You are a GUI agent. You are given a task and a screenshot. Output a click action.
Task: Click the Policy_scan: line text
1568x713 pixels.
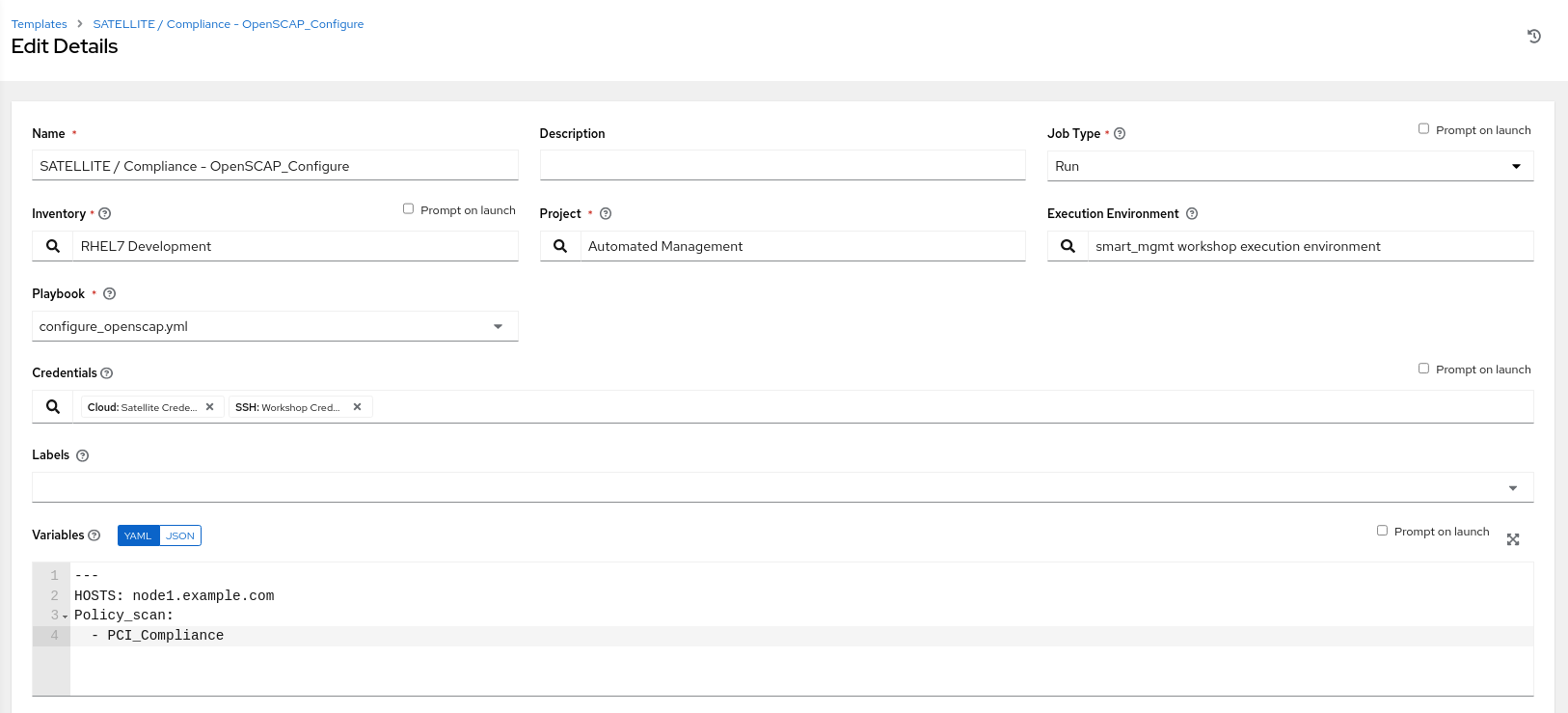click(124, 616)
